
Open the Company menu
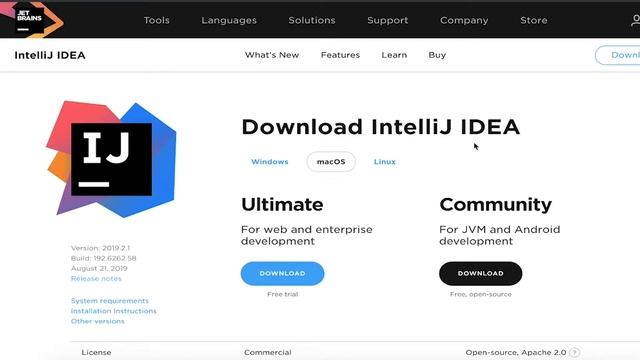coord(464,20)
